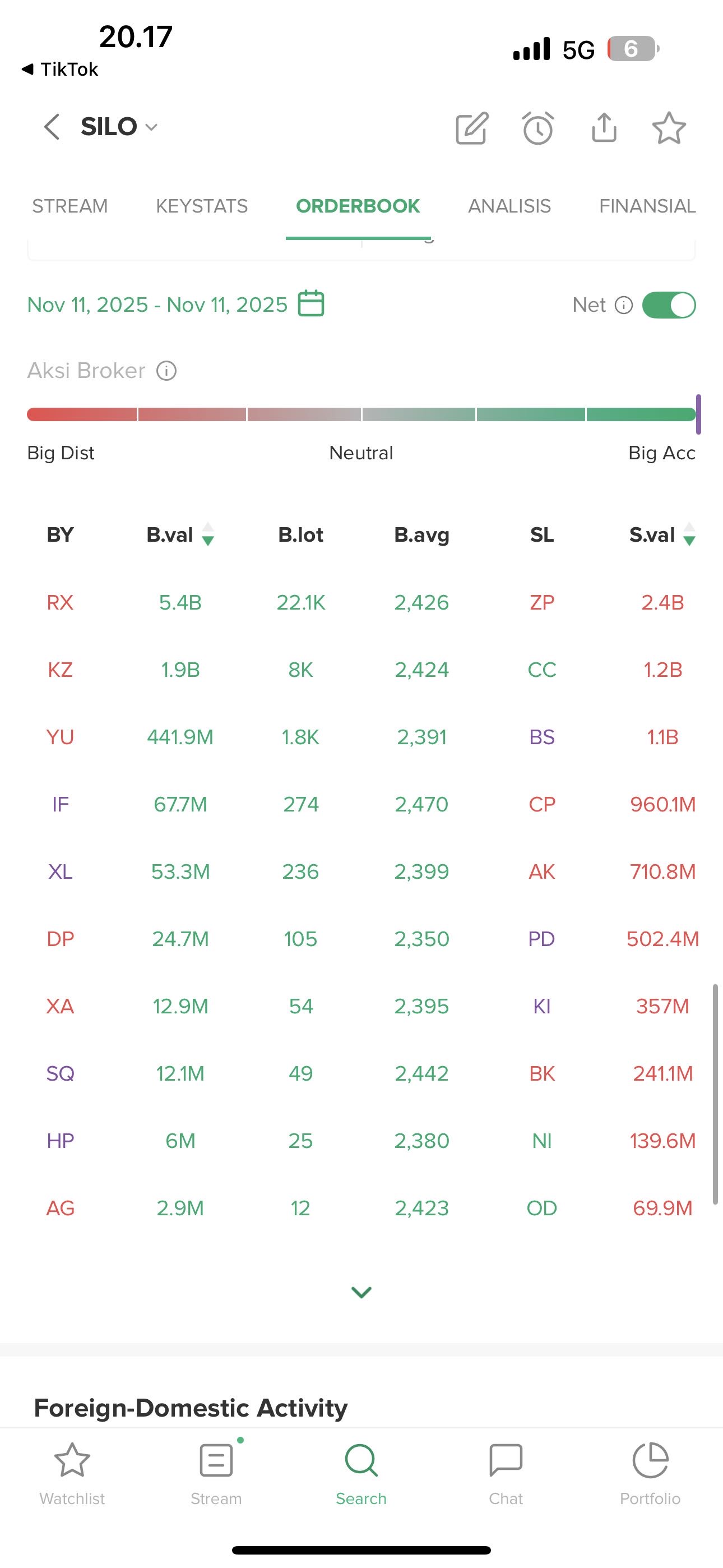723x1568 pixels.
Task: Tap the info icon beside Net
Action: [x=624, y=305]
